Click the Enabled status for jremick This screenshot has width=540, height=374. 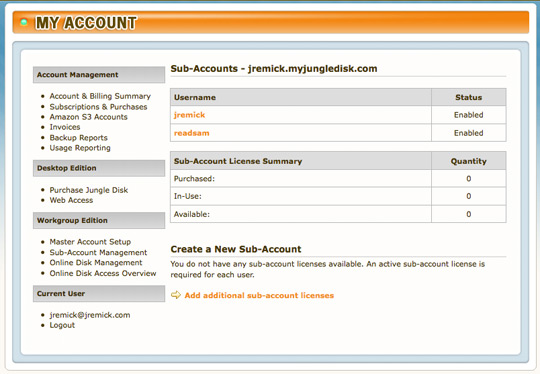[468, 115]
